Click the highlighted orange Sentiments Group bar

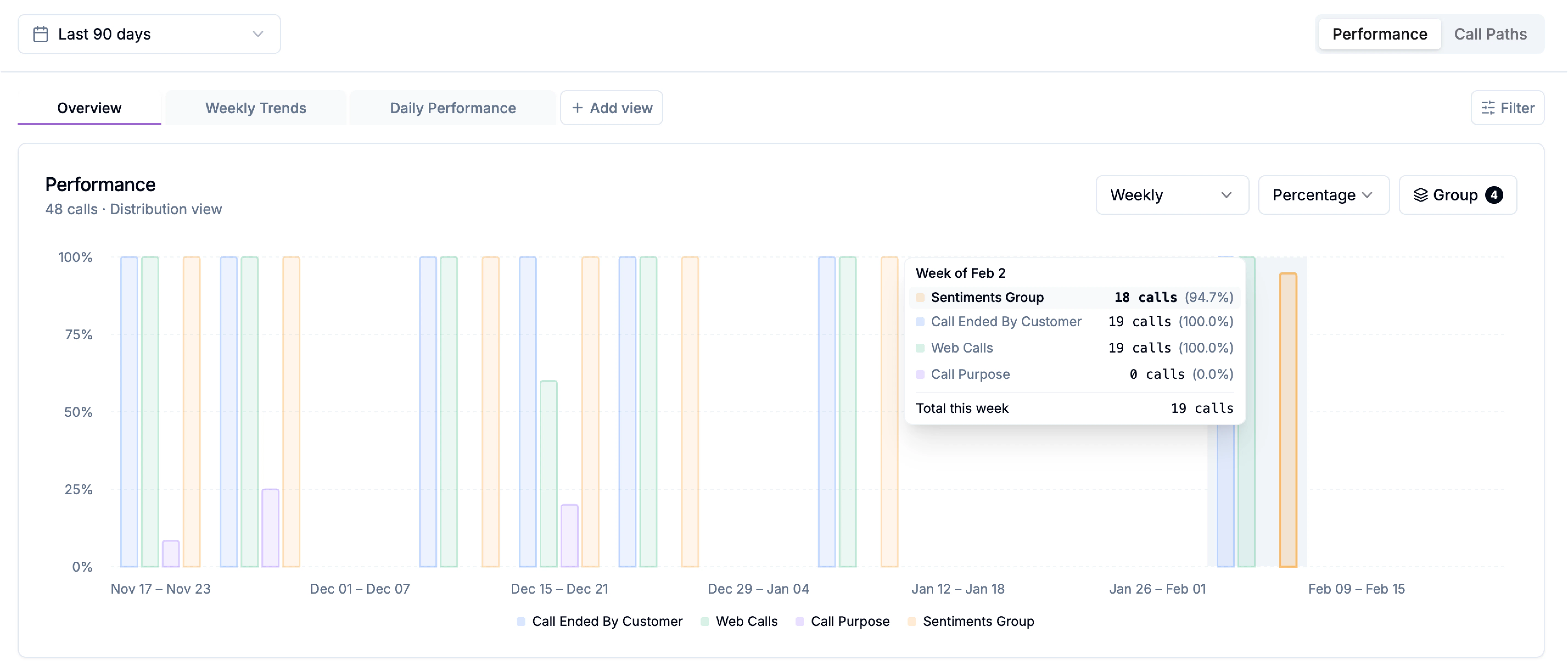pos(1287,420)
